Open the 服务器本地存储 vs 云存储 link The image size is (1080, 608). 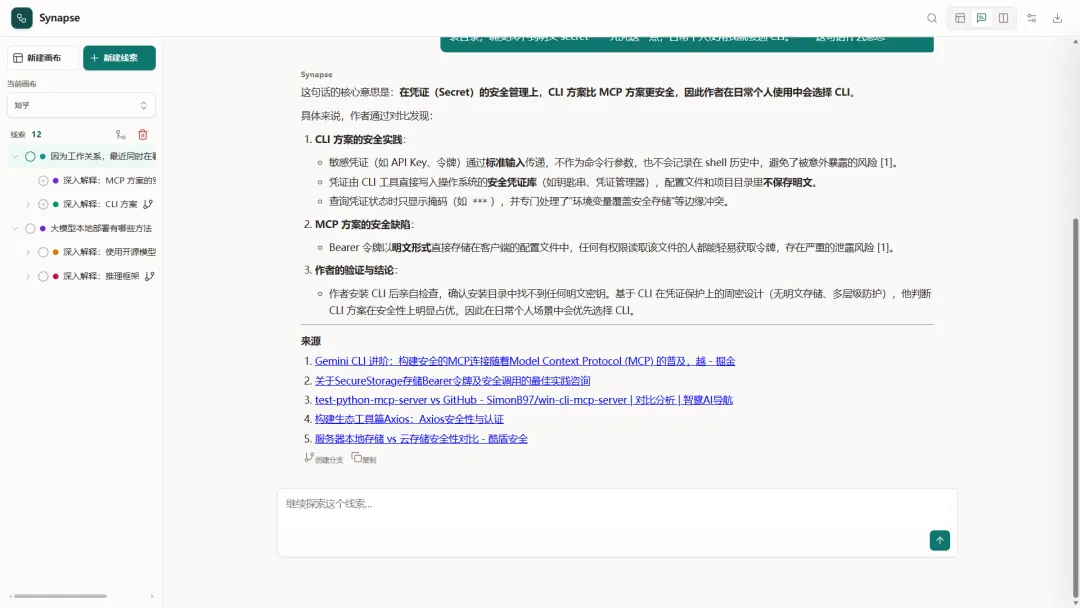tap(421, 439)
